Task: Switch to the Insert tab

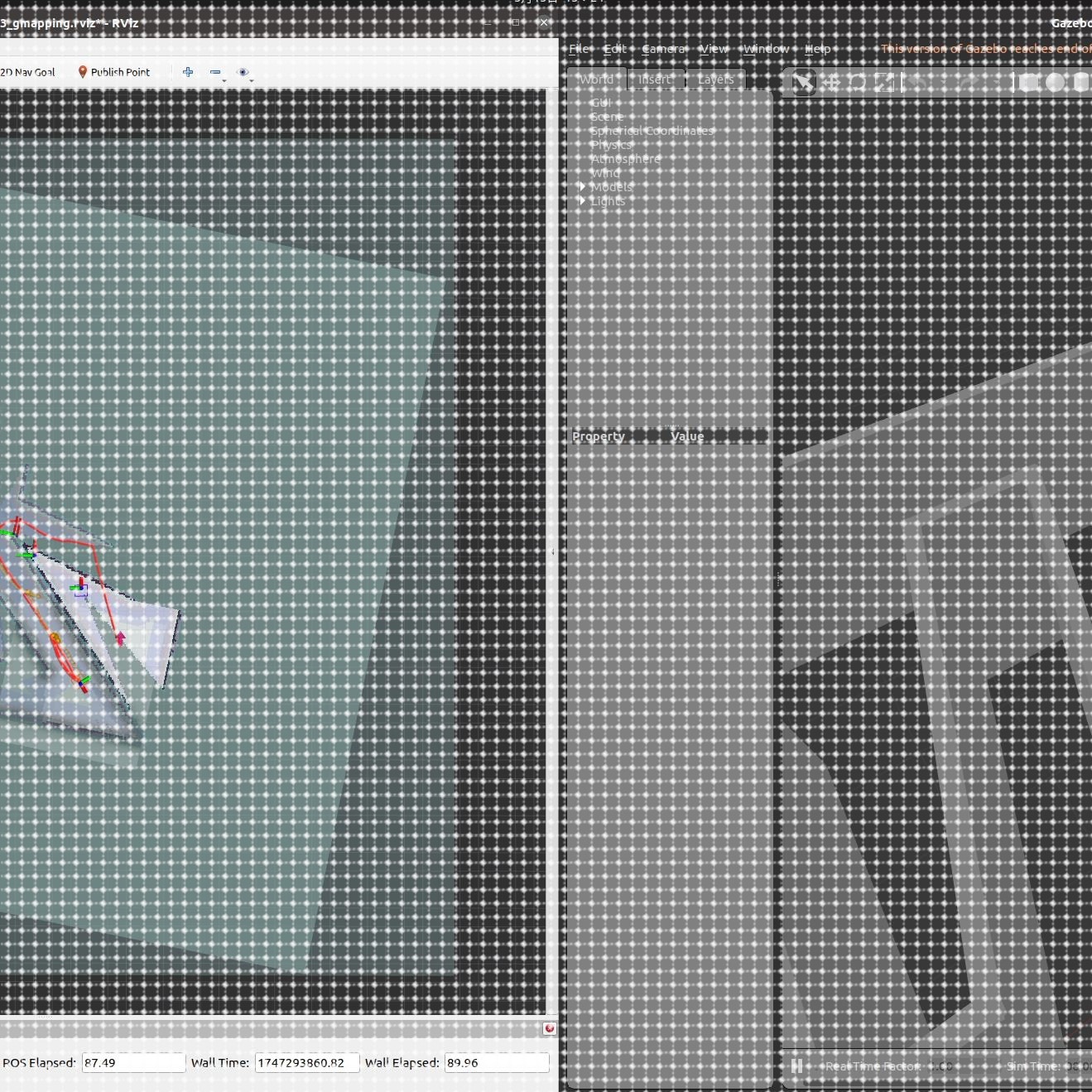Action: (655, 79)
